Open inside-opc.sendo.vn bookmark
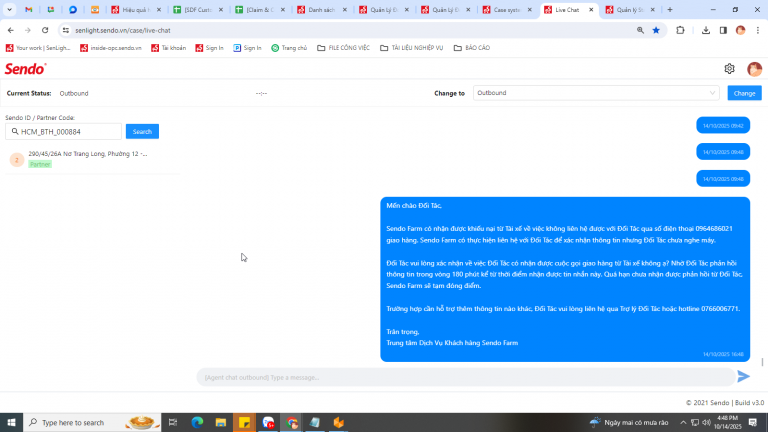The height and width of the screenshot is (432, 768). click(x=111, y=48)
